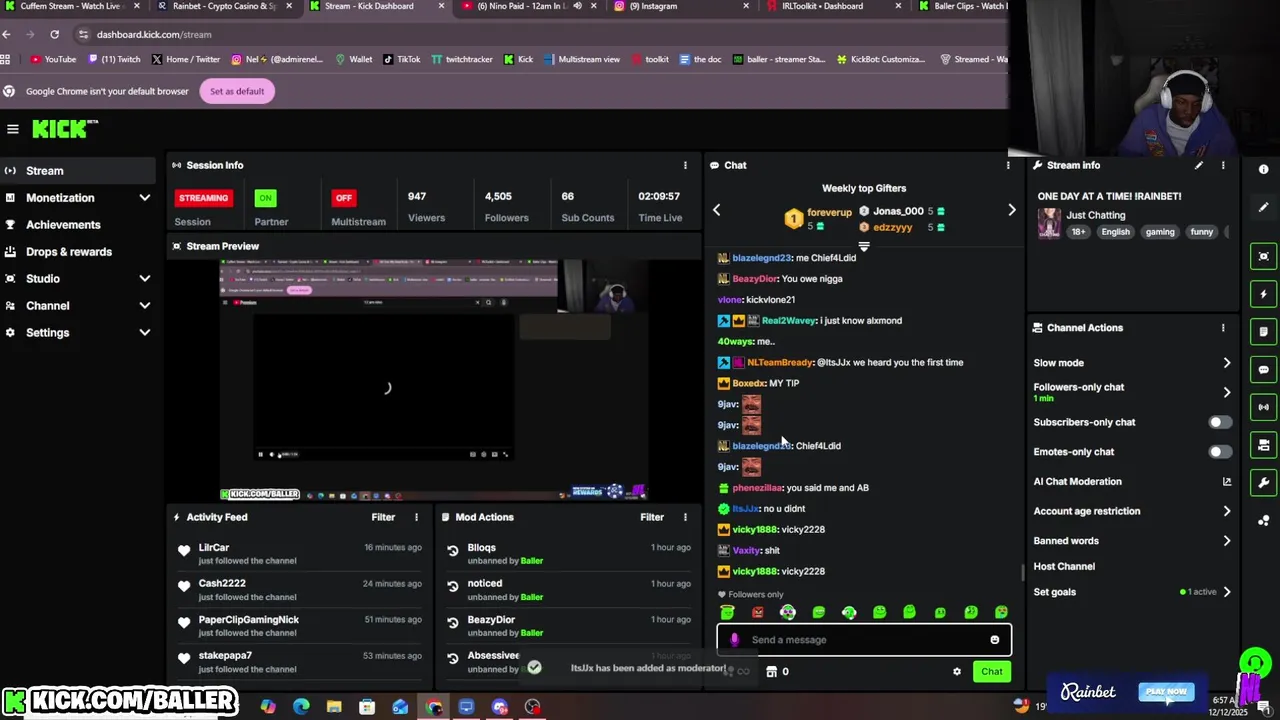Expand the Monetization sidebar section
This screenshot has width=1280, height=720.
pyautogui.click(x=145, y=198)
